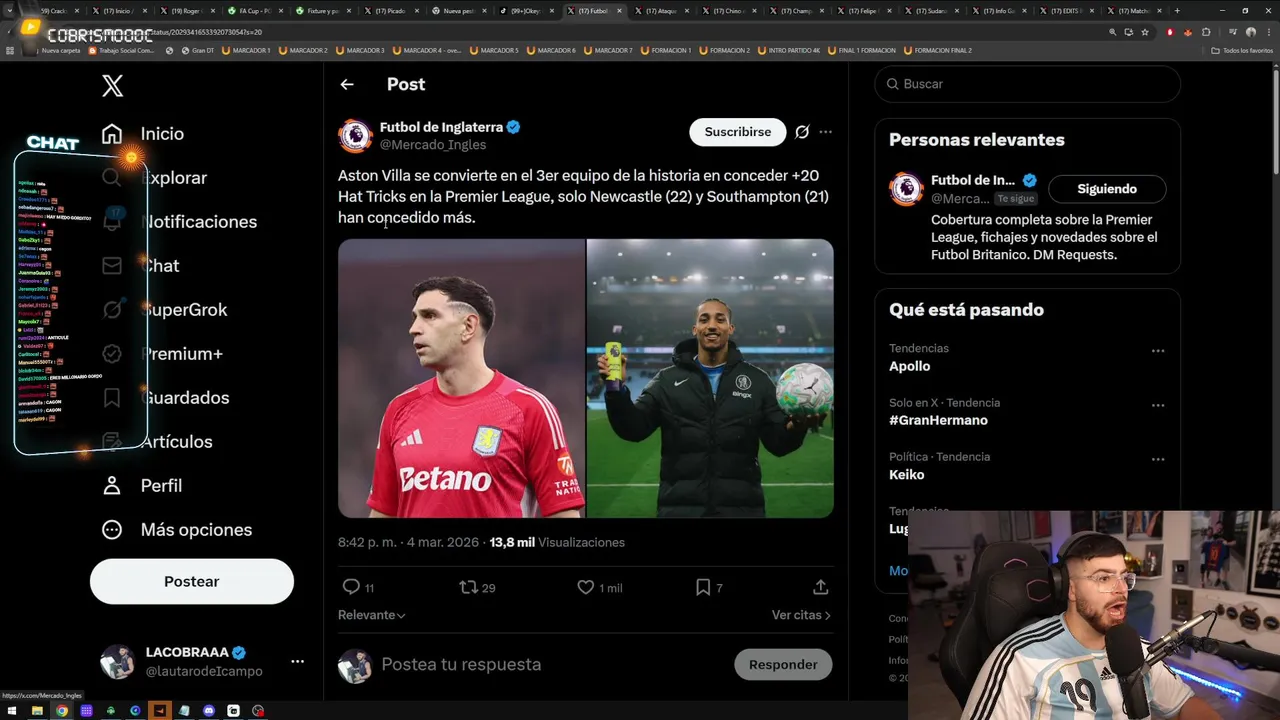Open File Explorer in taskbar

tap(37, 711)
